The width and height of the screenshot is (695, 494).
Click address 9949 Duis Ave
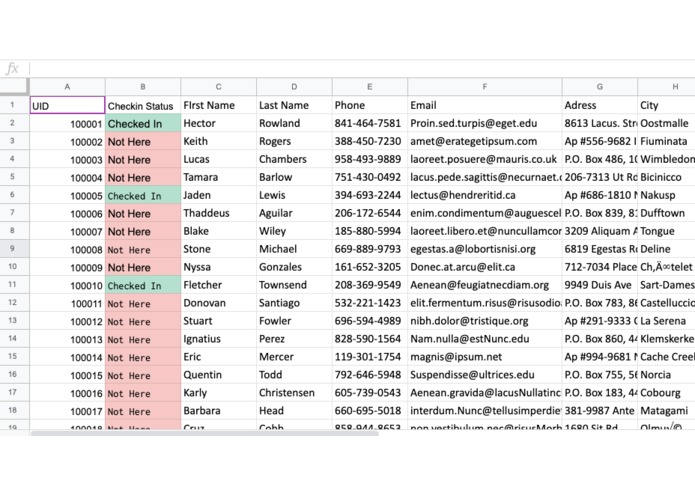click(x=598, y=285)
